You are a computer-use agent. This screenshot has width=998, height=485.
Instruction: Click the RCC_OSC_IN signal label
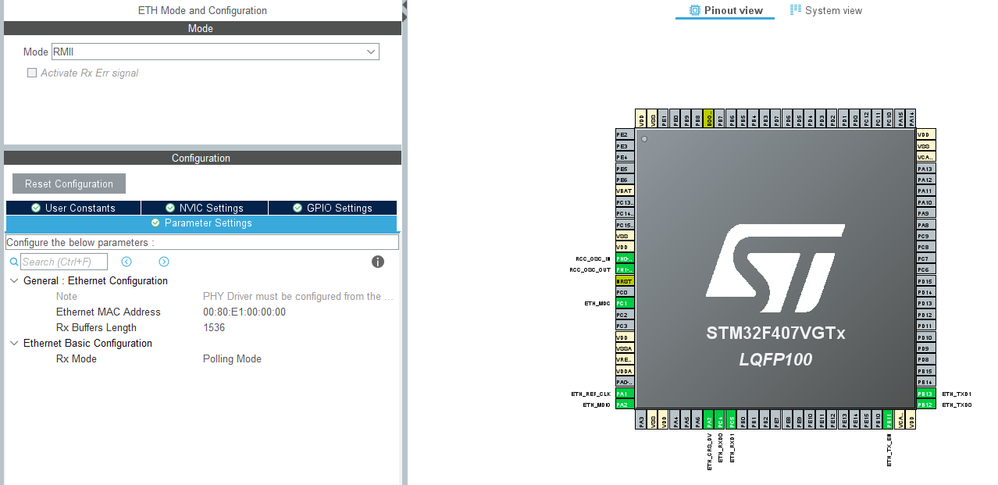point(593,259)
